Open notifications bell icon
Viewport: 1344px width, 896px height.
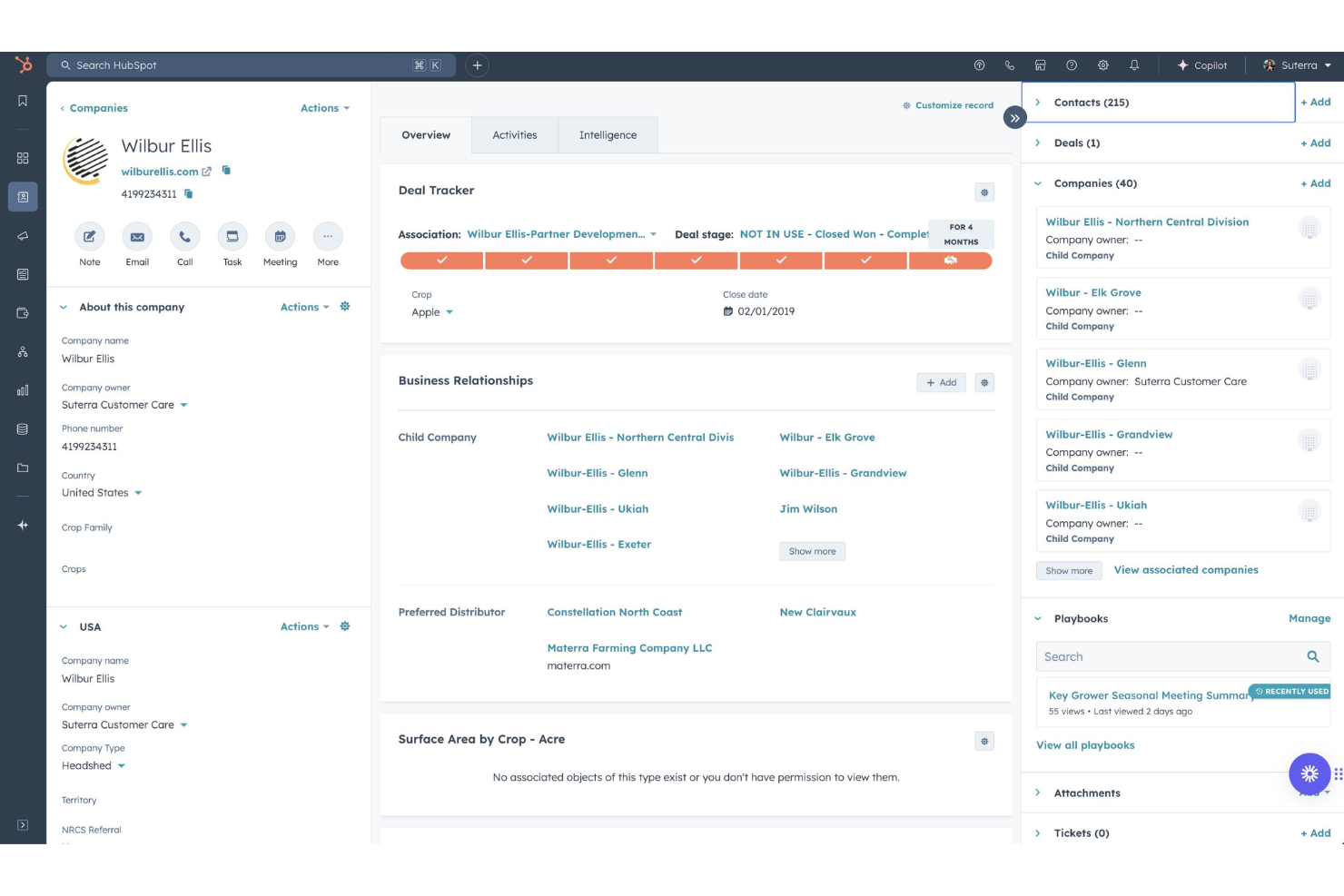click(1134, 65)
